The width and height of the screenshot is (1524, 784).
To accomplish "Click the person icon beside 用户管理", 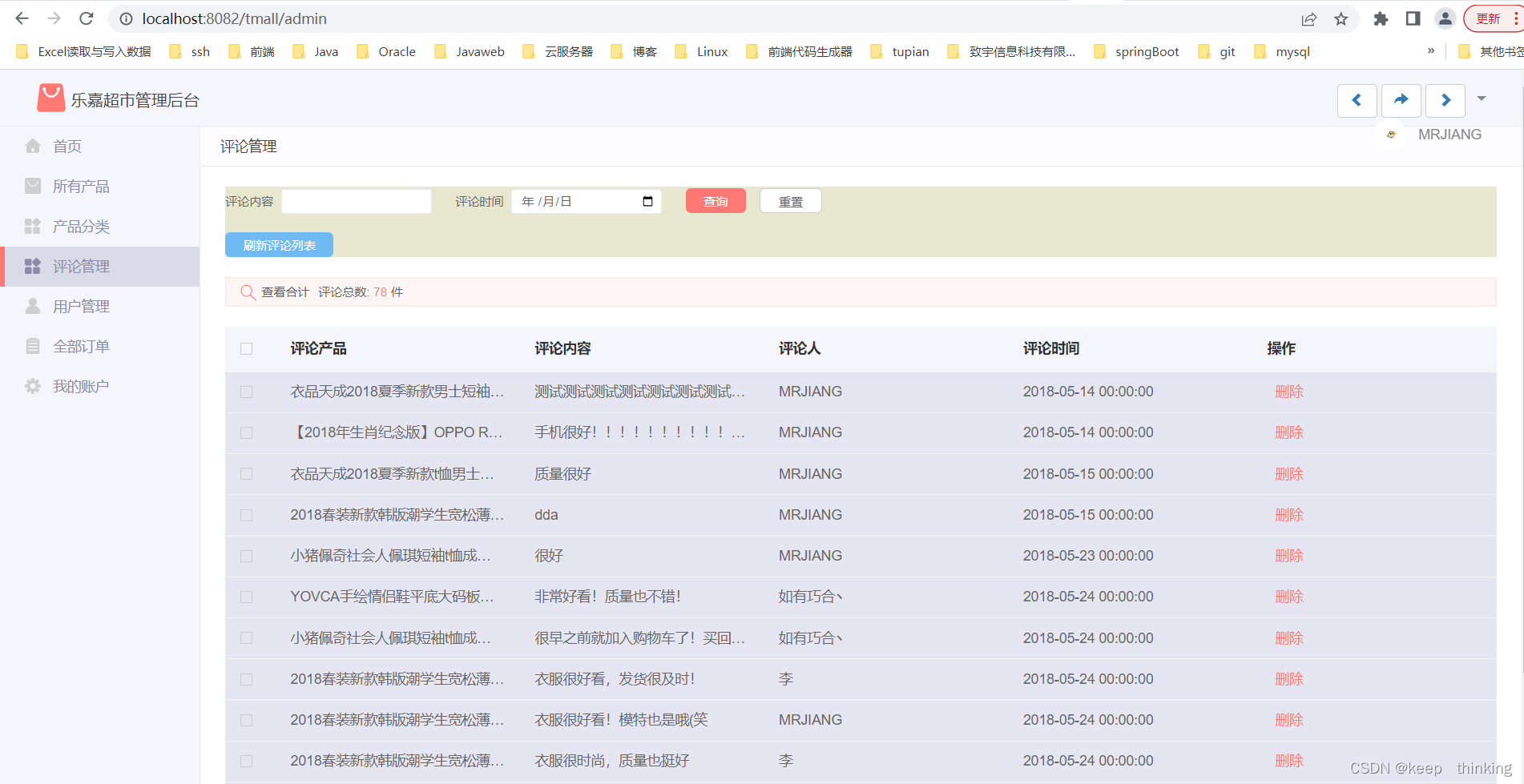I will click(33, 306).
